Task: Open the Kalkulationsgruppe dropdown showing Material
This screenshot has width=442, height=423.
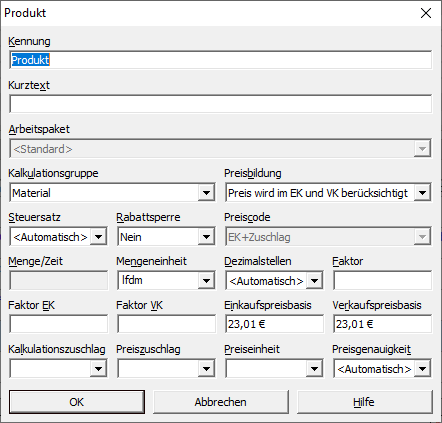Action: 112,192
